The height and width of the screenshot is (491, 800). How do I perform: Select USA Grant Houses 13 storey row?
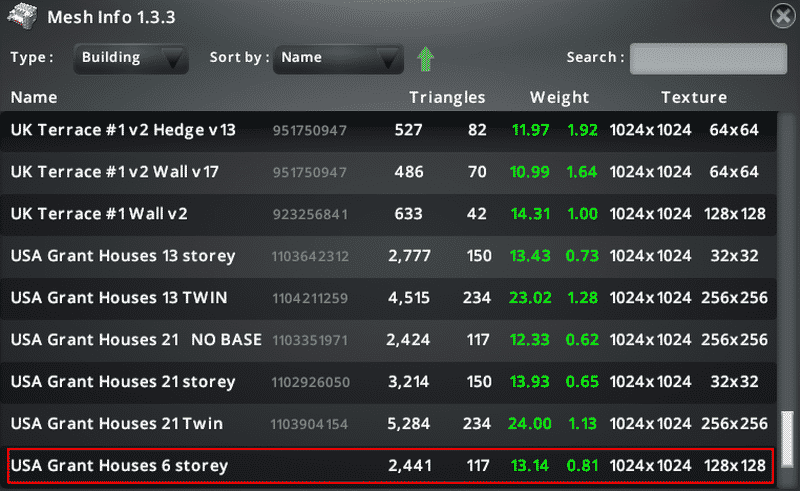pyautogui.click(x=390, y=256)
